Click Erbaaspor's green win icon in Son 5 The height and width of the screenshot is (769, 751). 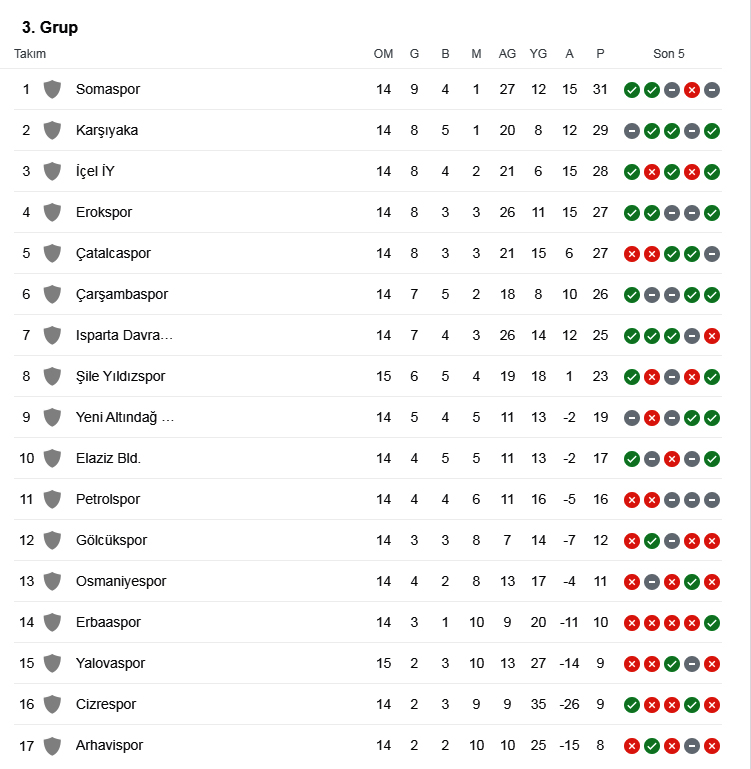click(712, 623)
